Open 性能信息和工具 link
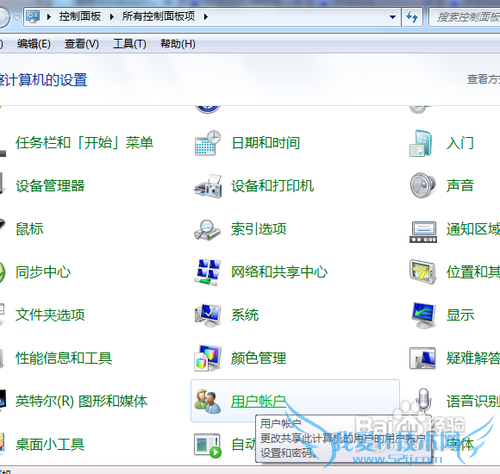500x474 pixels. [x=64, y=358]
